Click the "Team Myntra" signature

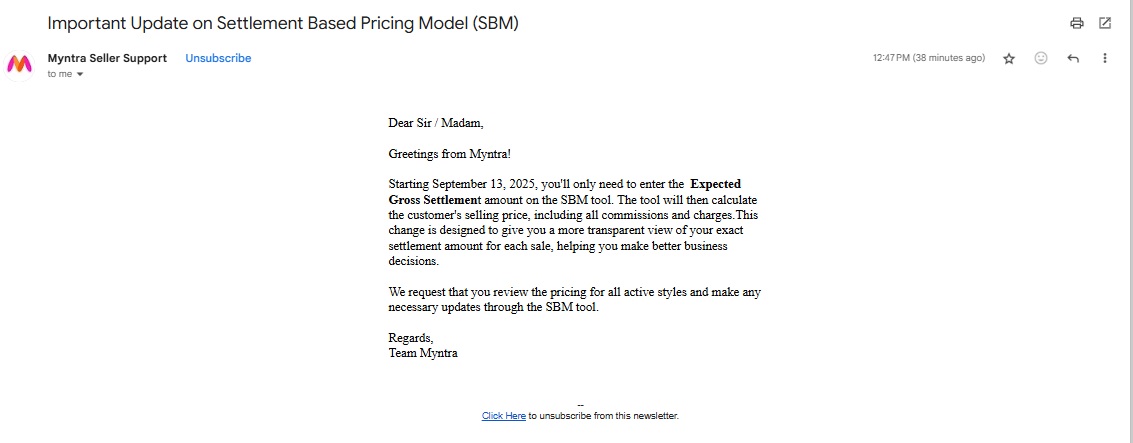[423, 353]
